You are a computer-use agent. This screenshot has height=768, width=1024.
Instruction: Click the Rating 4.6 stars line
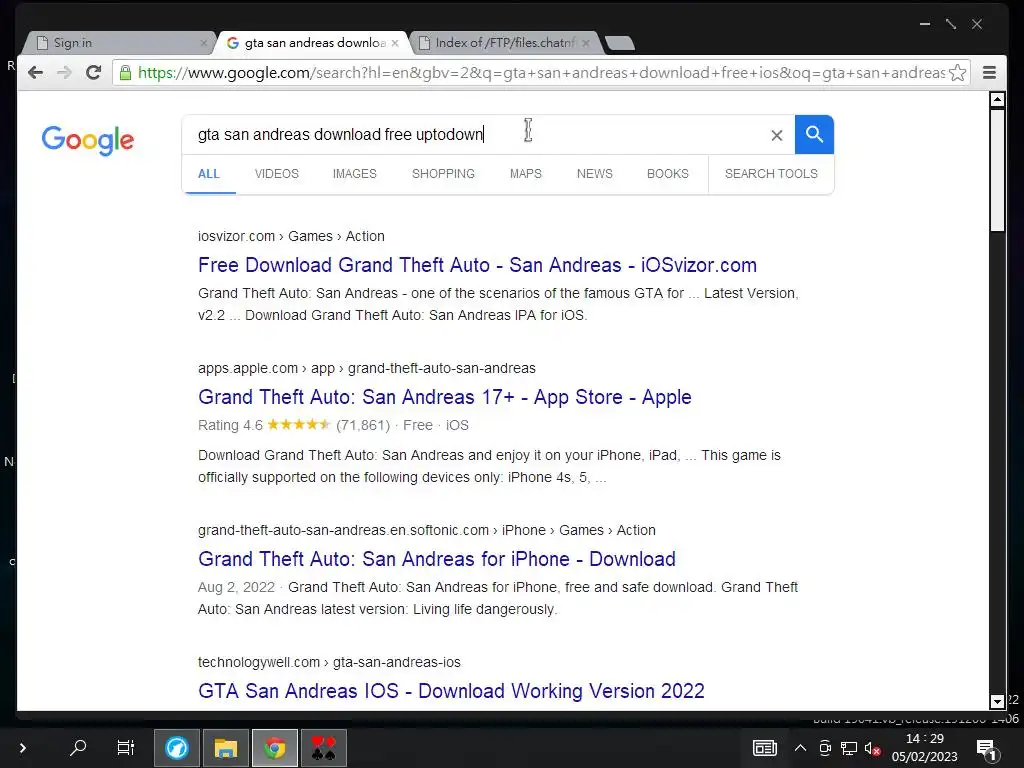pos(333,425)
